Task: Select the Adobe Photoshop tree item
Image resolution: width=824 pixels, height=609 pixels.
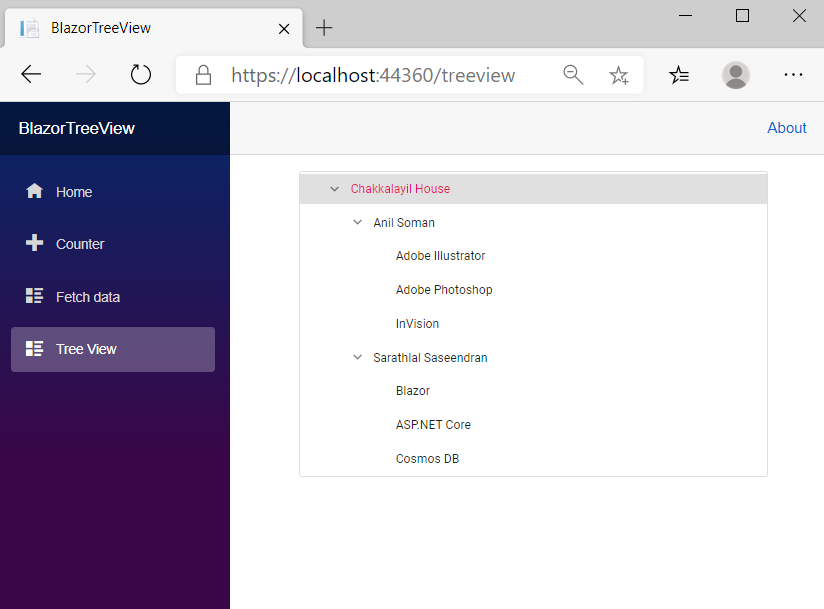Action: coord(444,289)
